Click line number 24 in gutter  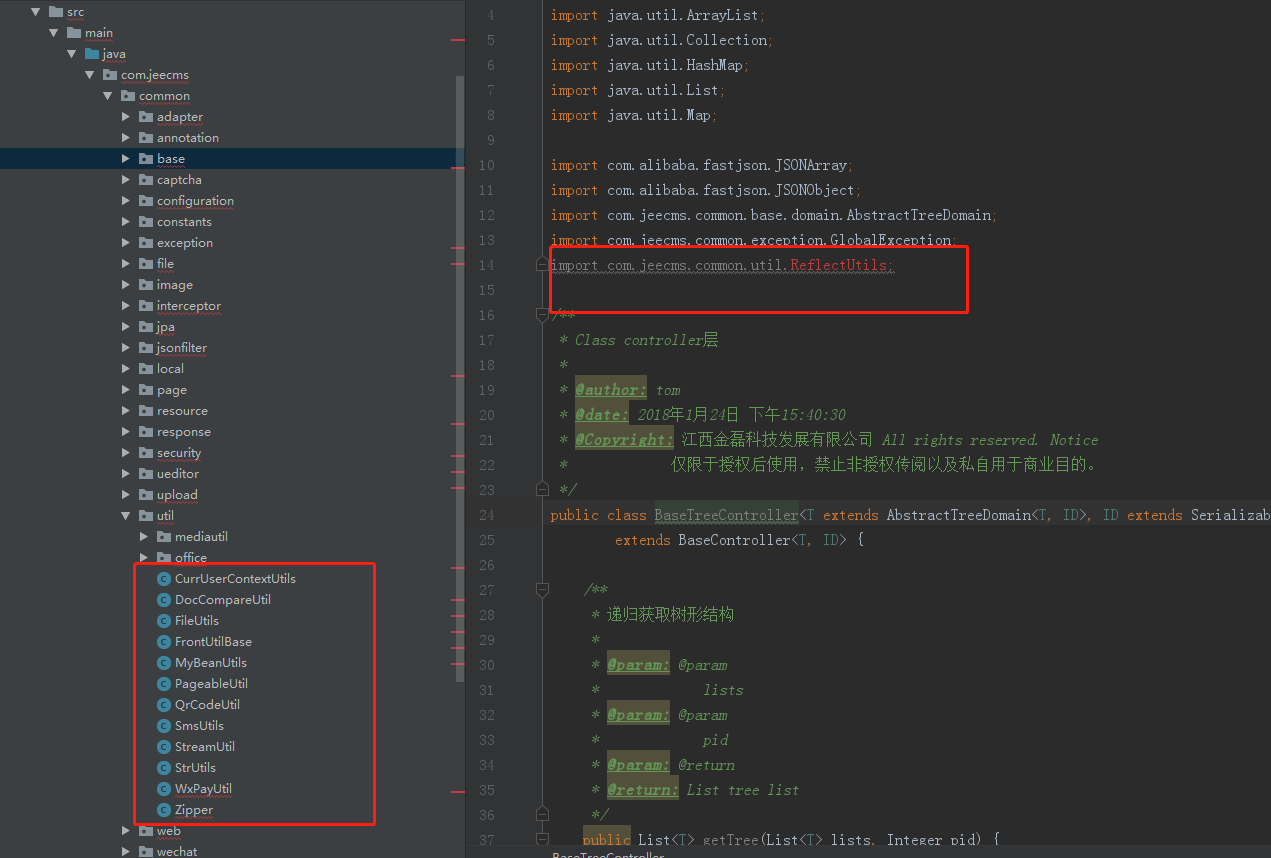[x=486, y=515]
